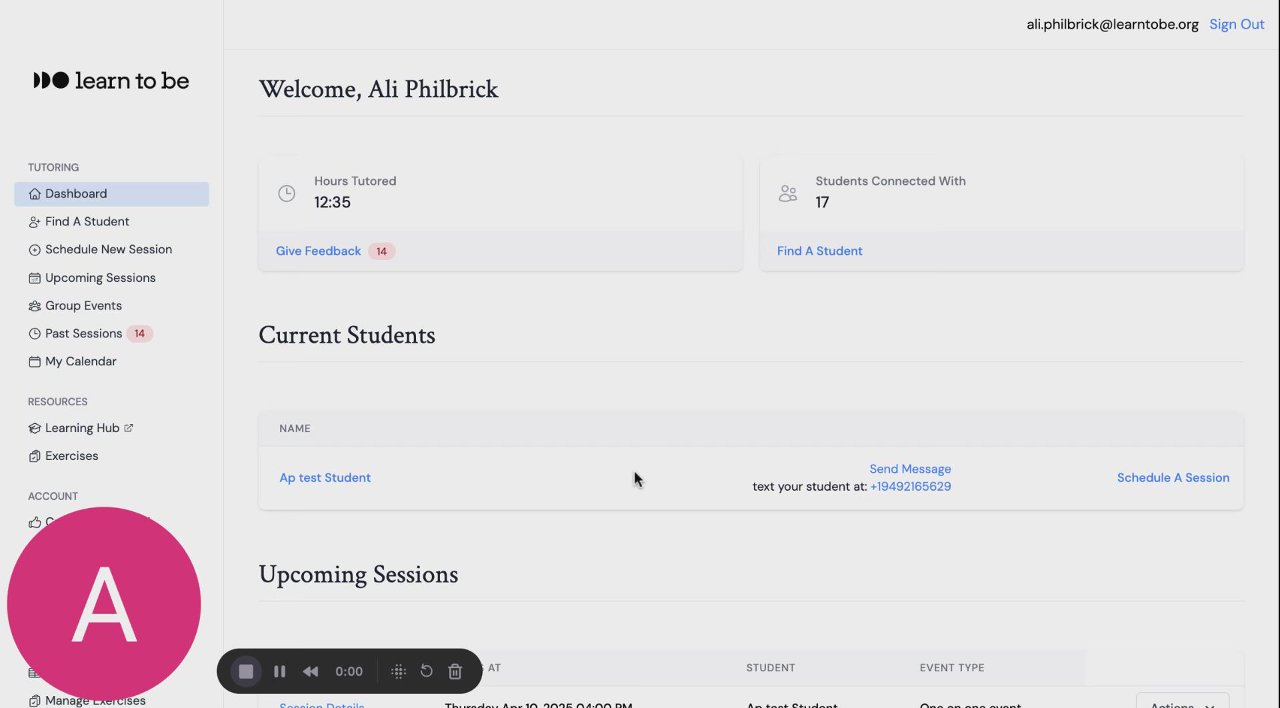Click the Students Connected With people icon
1280x708 pixels.
pos(788,193)
